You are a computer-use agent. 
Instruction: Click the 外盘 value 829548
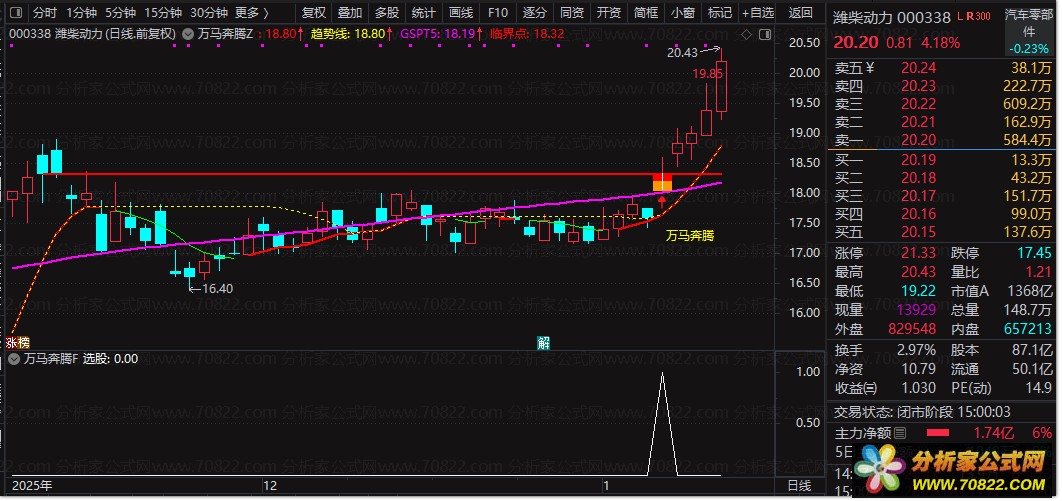tap(912, 329)
